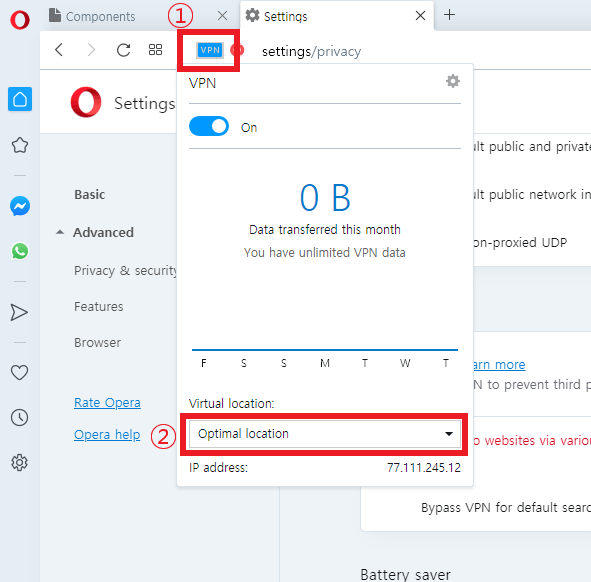Turn off the VPN toggle

(x=209, y=126)
